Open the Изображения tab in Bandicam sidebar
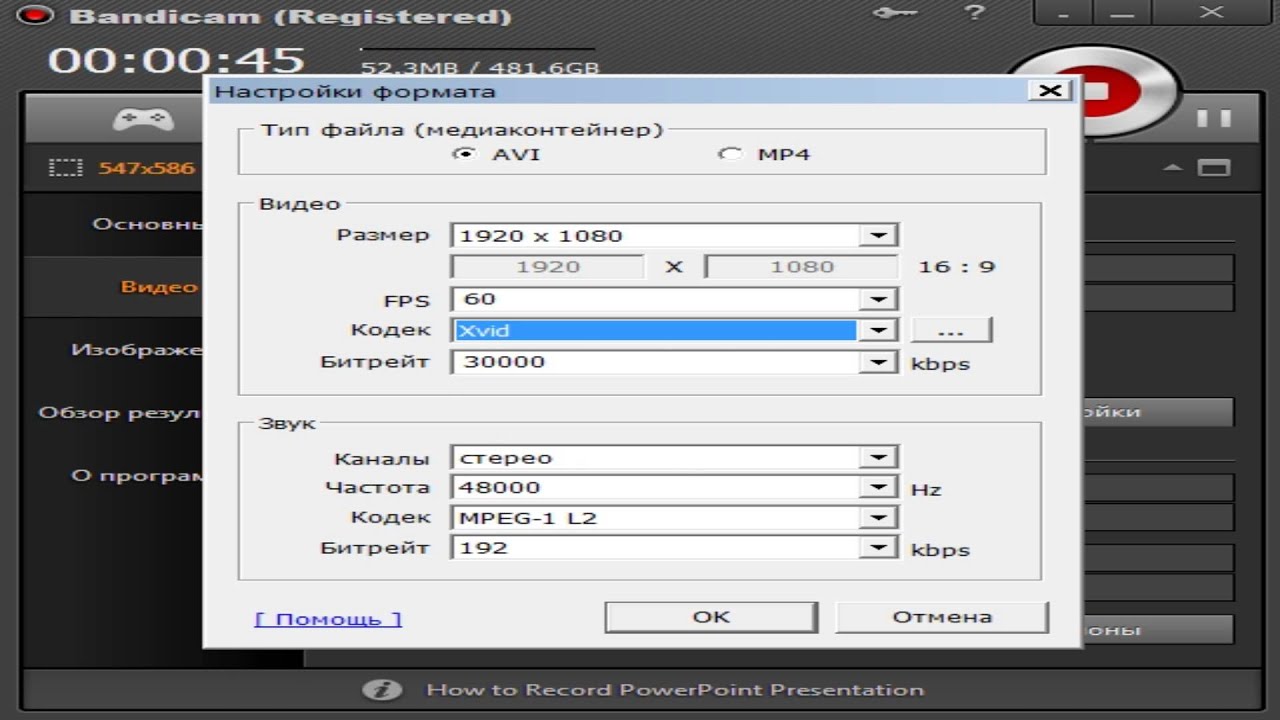Image resolution: width=1280 pixels, height=720 pixels. (112, 350)
